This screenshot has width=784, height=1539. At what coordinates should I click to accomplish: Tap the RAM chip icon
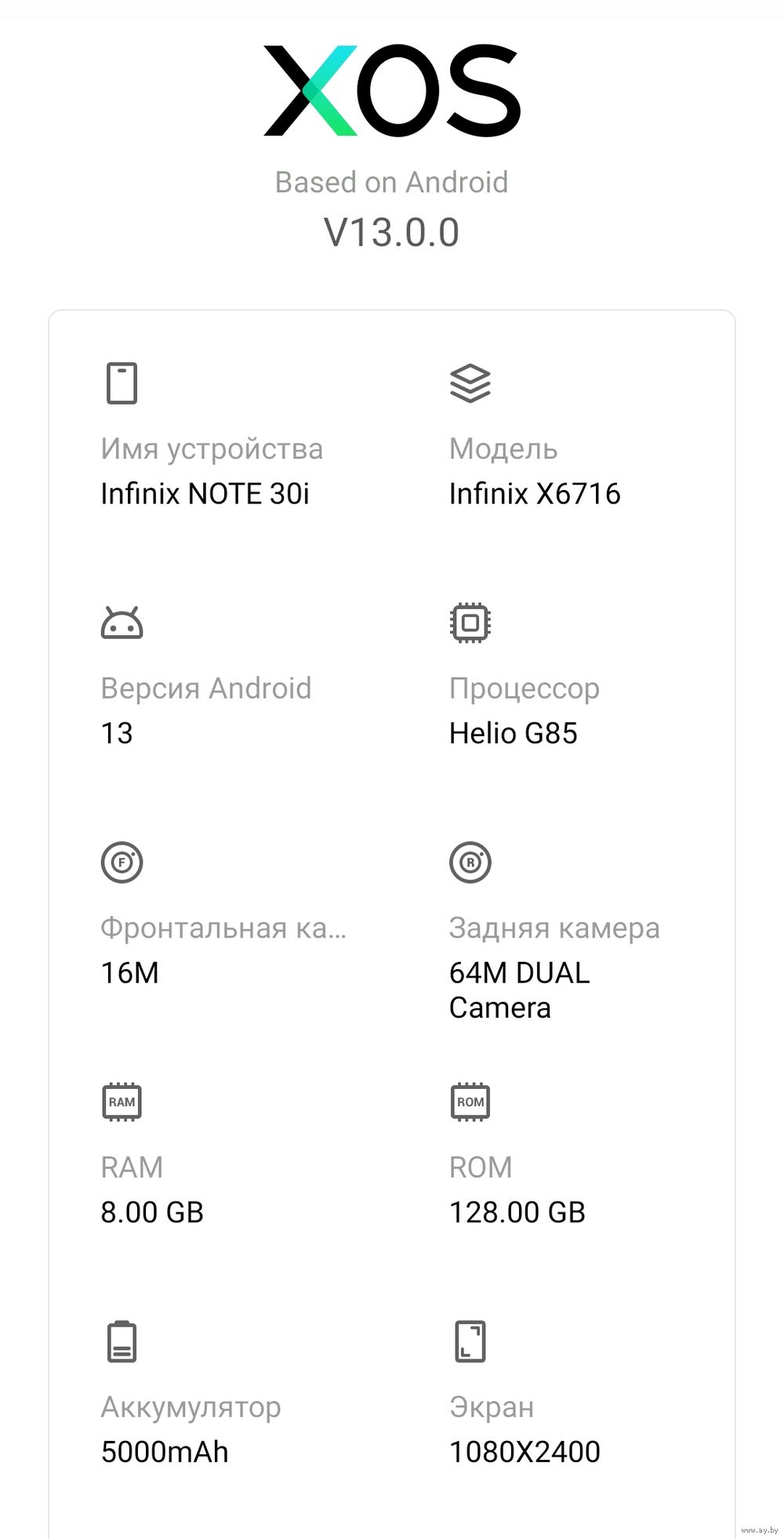(122, 1102)
